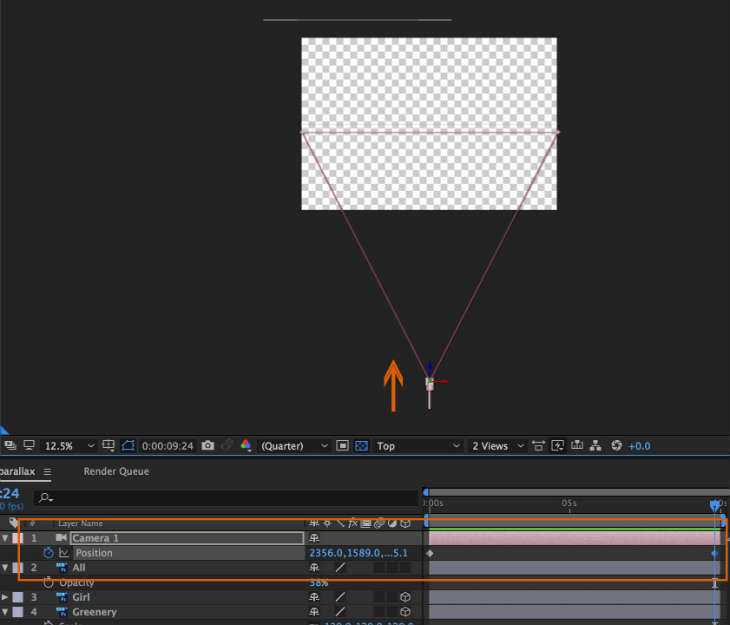Screen dimensions: 730x625
Task: Switch to the Render Queue tab
Action: pyautogui.click(x=116, y=472)
